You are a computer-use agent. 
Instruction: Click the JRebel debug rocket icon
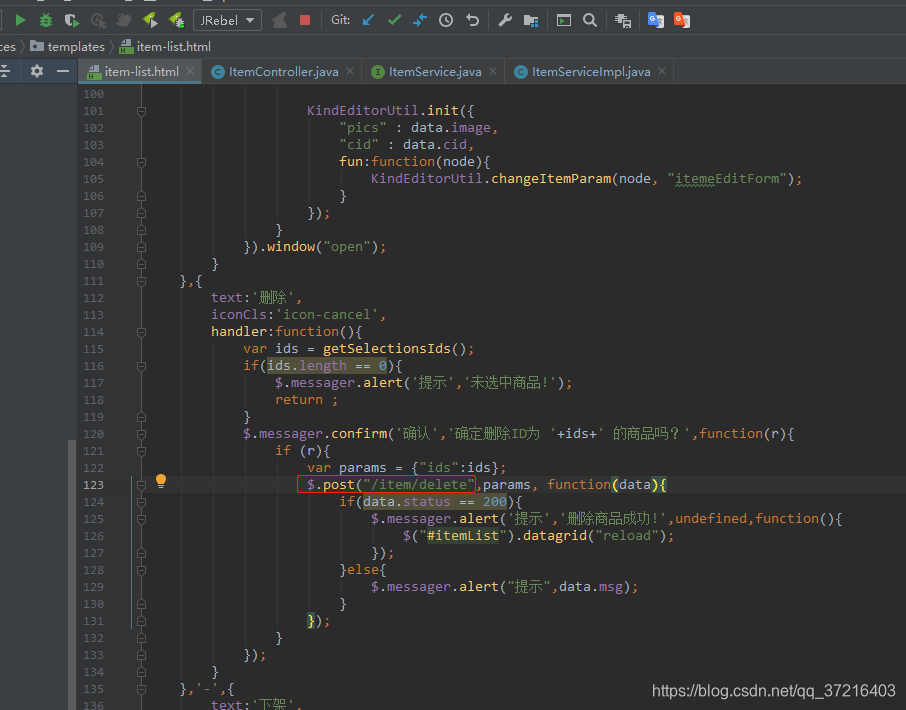pyautogui.click(x=176, y=21)
